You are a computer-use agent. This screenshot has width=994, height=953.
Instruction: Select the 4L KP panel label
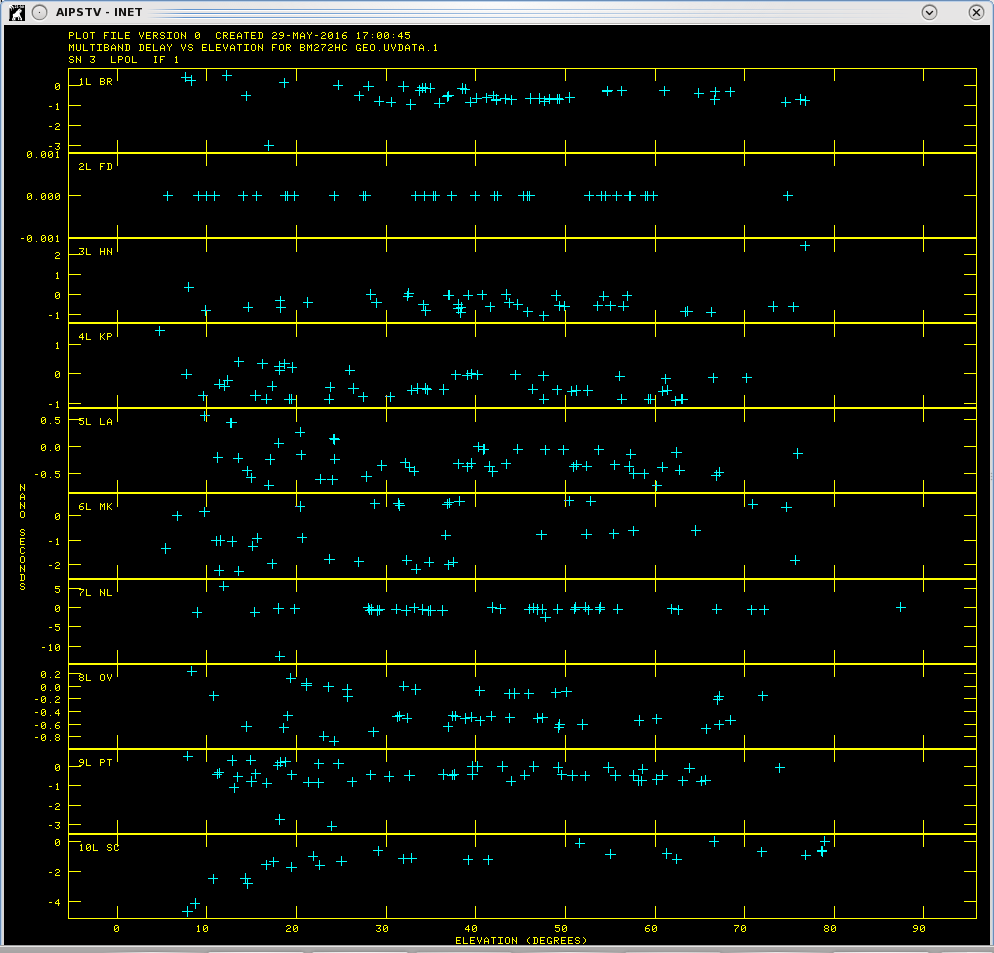(96, 337)
